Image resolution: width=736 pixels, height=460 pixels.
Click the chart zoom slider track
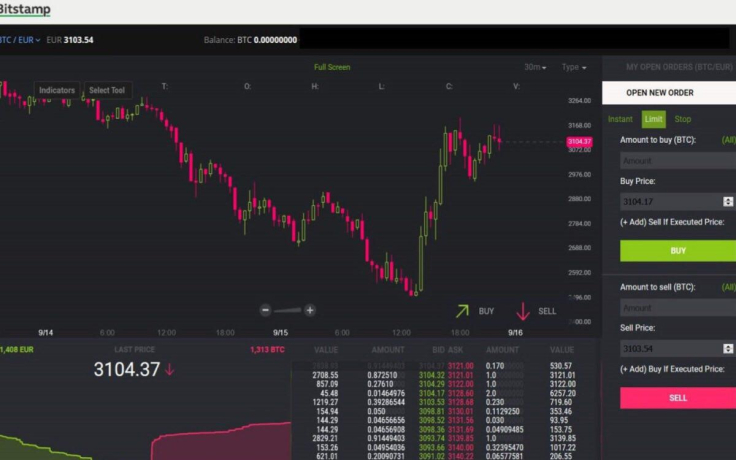click(287, 310)
